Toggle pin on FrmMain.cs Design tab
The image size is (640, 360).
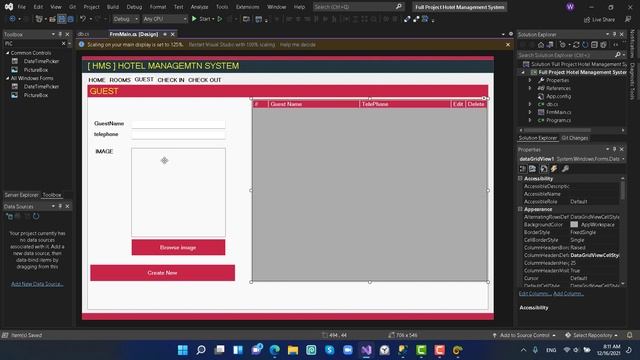pyautogui.click(x=165, y=34)
